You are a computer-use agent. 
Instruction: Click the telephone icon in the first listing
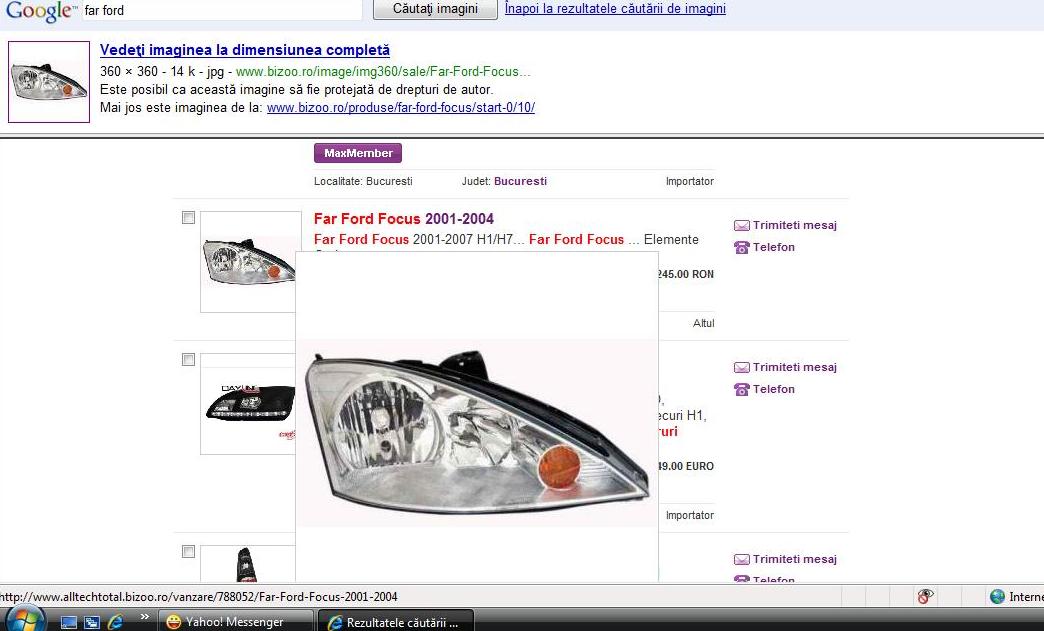point(741,248)
